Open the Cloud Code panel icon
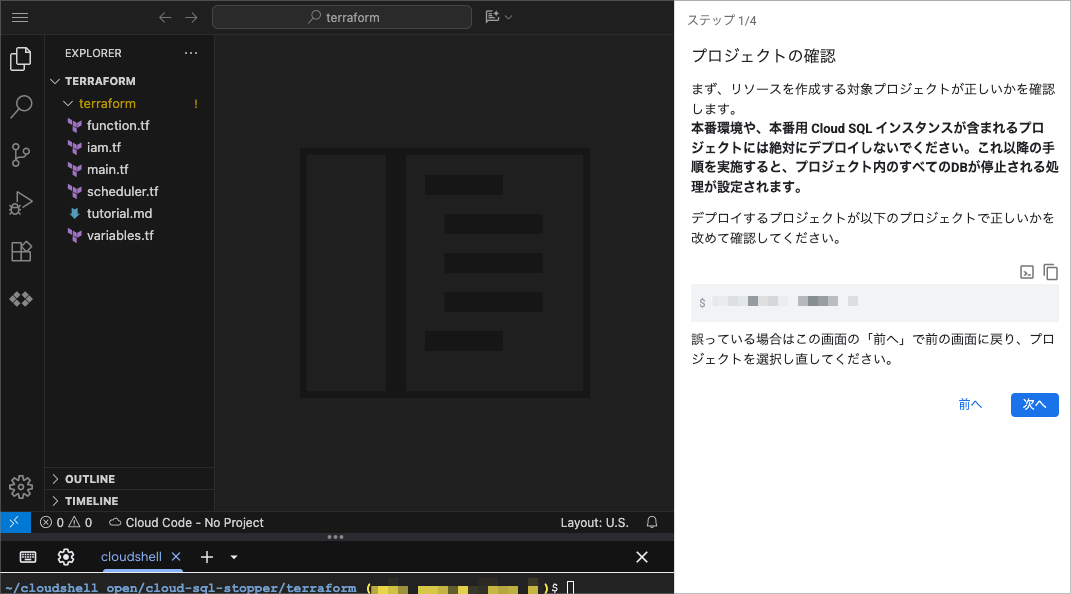Screen dimensions: 1071x594 (21, 298)
